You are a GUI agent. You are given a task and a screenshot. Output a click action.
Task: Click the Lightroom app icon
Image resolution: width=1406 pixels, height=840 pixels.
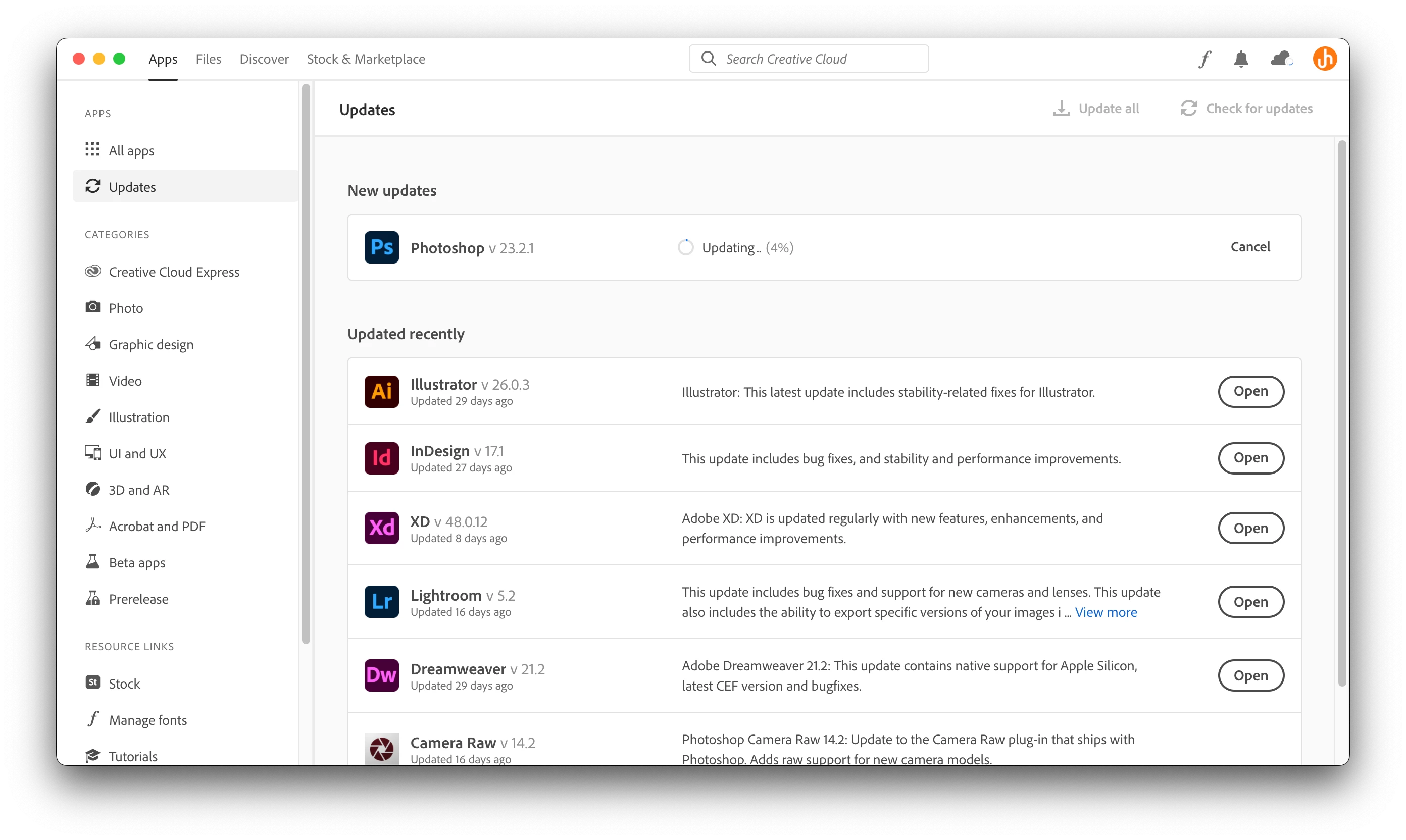tap(381, 602)
